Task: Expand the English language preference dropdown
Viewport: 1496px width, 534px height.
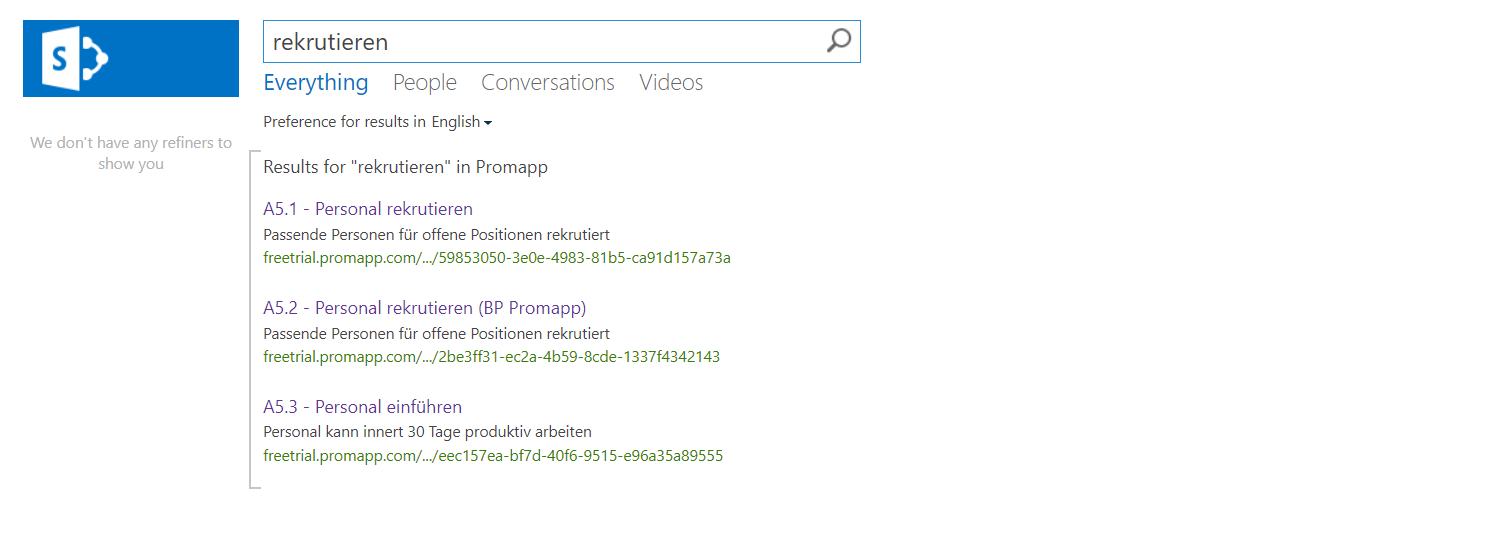Action: [x=462, y=122]
